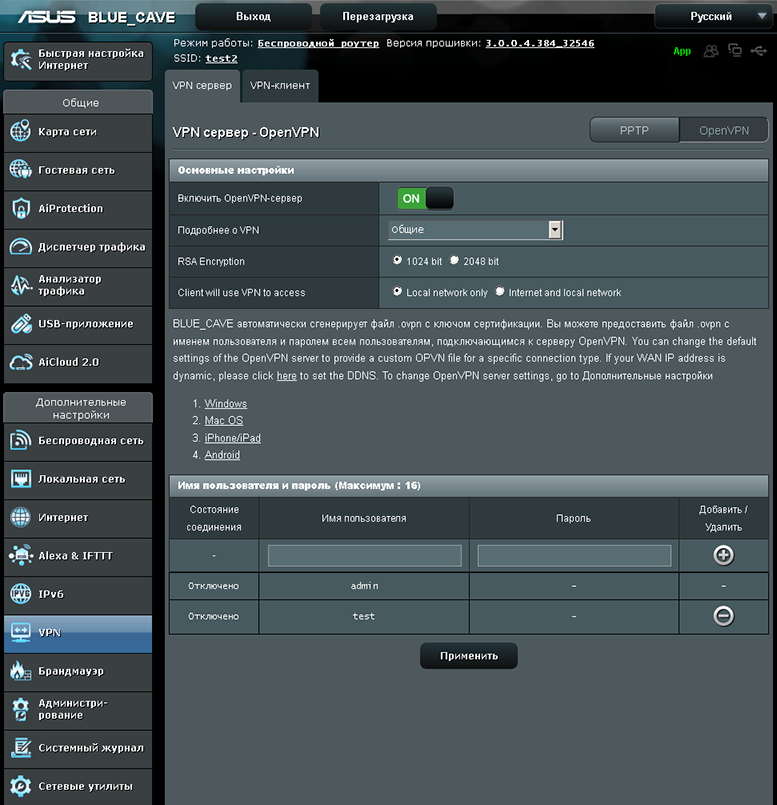Click the Administration gear icon
This screenshot has height=805, width=777.
click(21, 709)
